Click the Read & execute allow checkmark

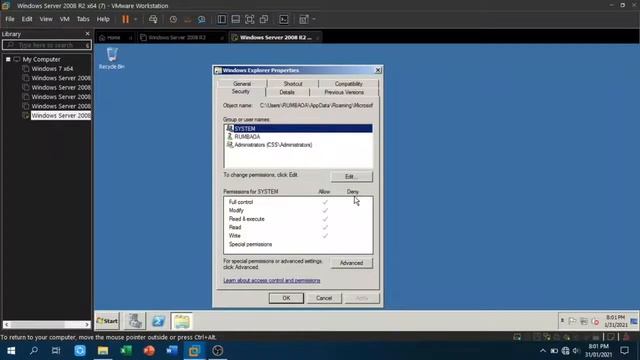click(325, 219)
